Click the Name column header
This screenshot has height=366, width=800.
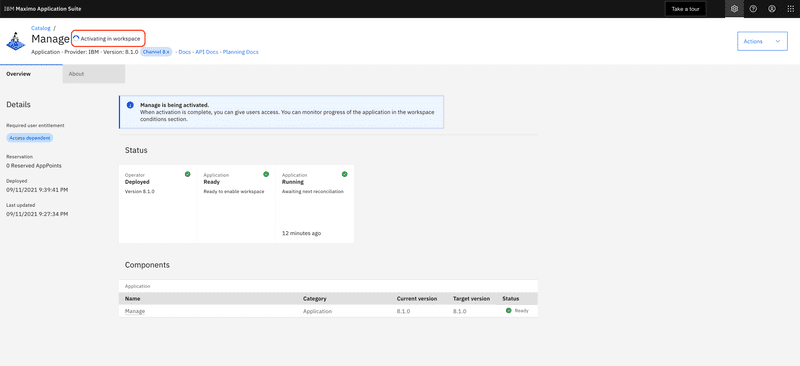click(133, 299)
